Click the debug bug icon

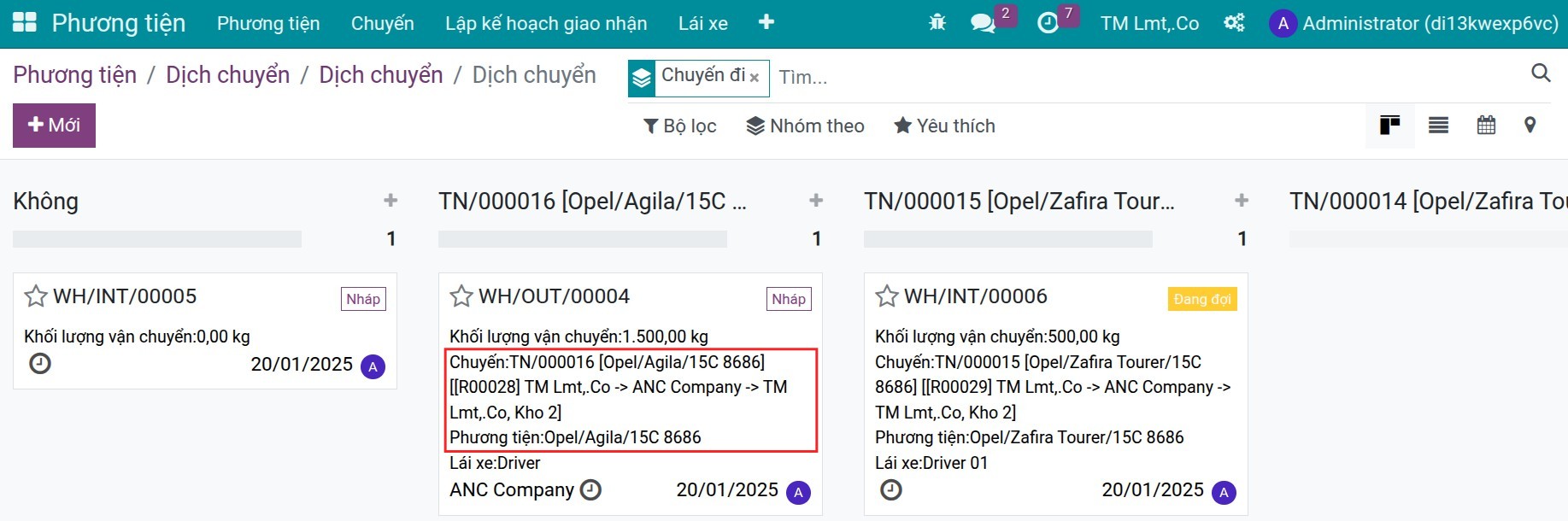(937, 23)
